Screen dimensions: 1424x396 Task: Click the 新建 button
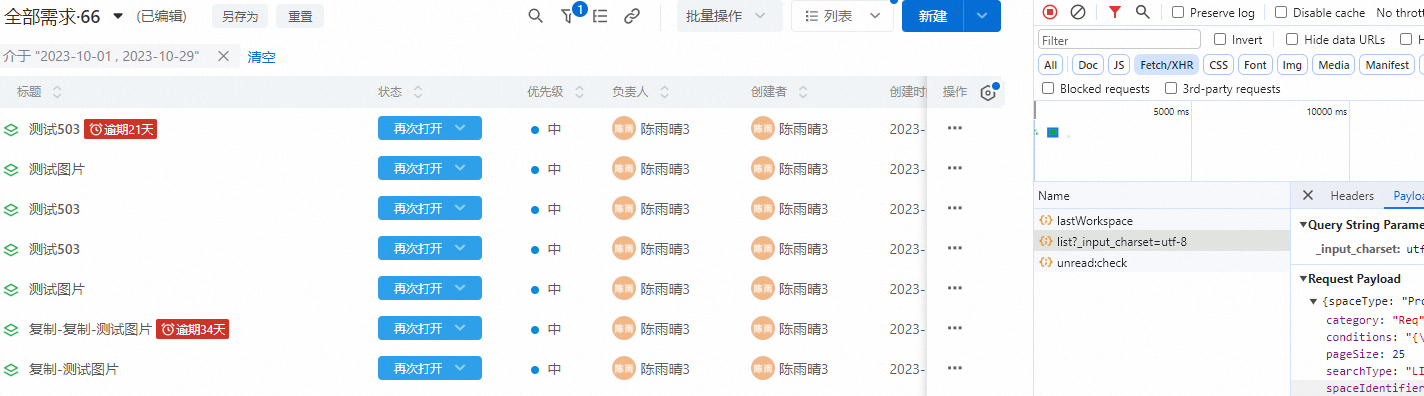coord(932,16)
